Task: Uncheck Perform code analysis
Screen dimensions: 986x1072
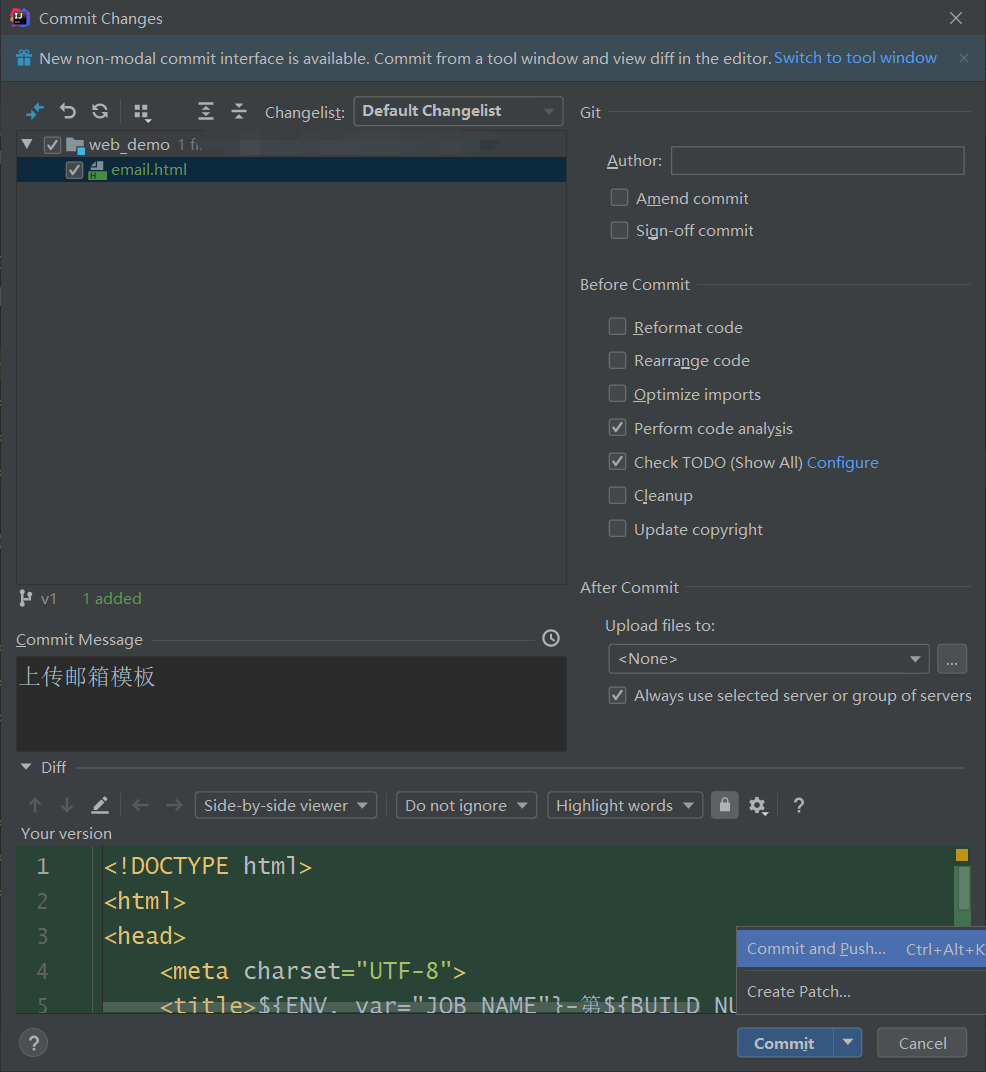Action: tap(617, 427)
